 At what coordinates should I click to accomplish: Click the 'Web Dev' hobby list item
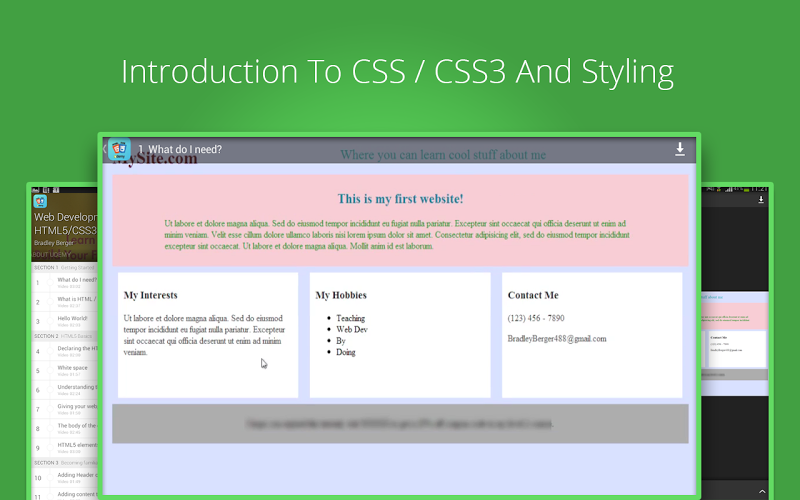[352, 329]
